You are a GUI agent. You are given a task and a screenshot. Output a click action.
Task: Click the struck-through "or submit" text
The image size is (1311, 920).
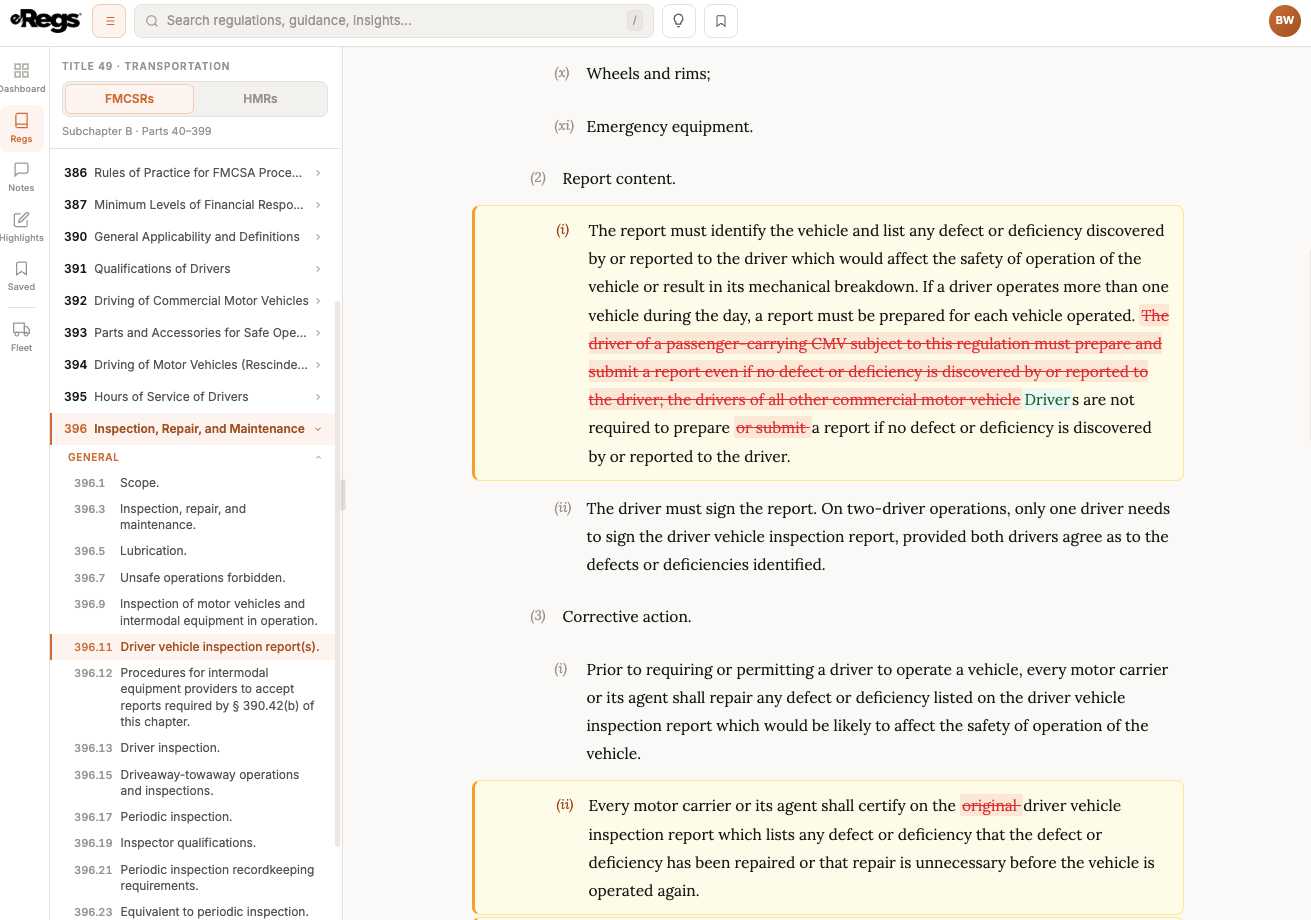coord(773,428)
